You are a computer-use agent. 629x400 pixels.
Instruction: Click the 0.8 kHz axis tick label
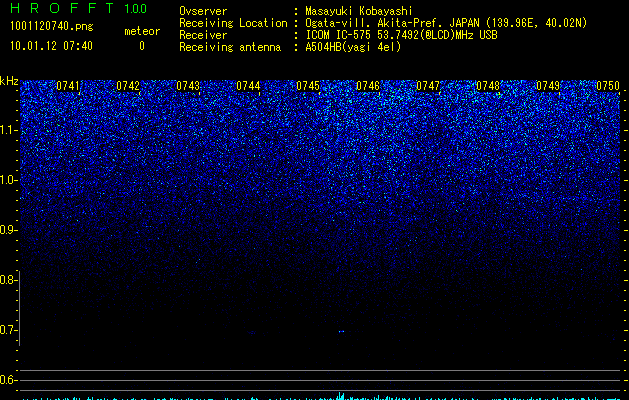point(9,280)
